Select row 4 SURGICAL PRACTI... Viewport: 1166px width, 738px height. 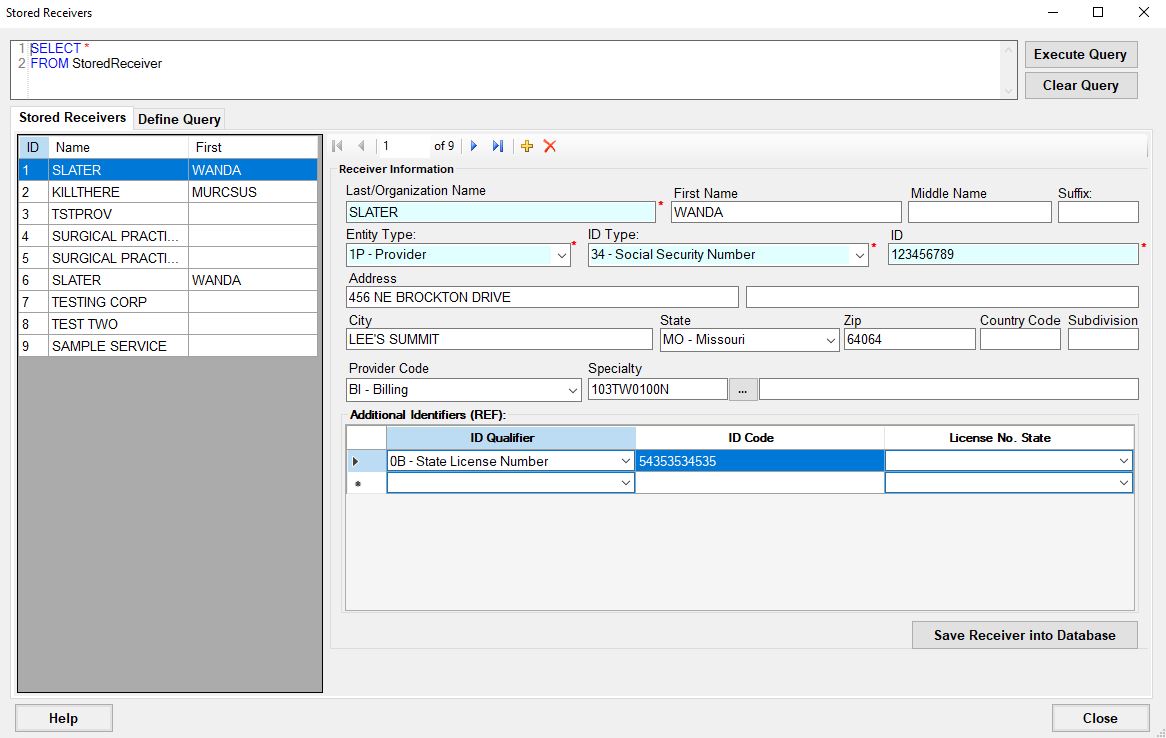pyautogui.click(x=170, y=236)
